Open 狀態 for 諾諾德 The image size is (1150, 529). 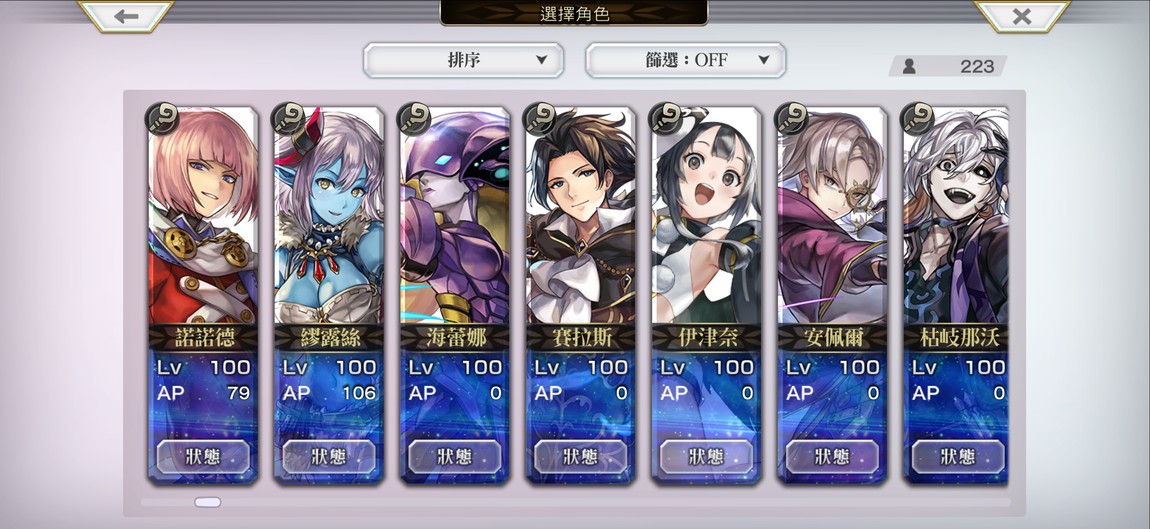tap(203, 457)
